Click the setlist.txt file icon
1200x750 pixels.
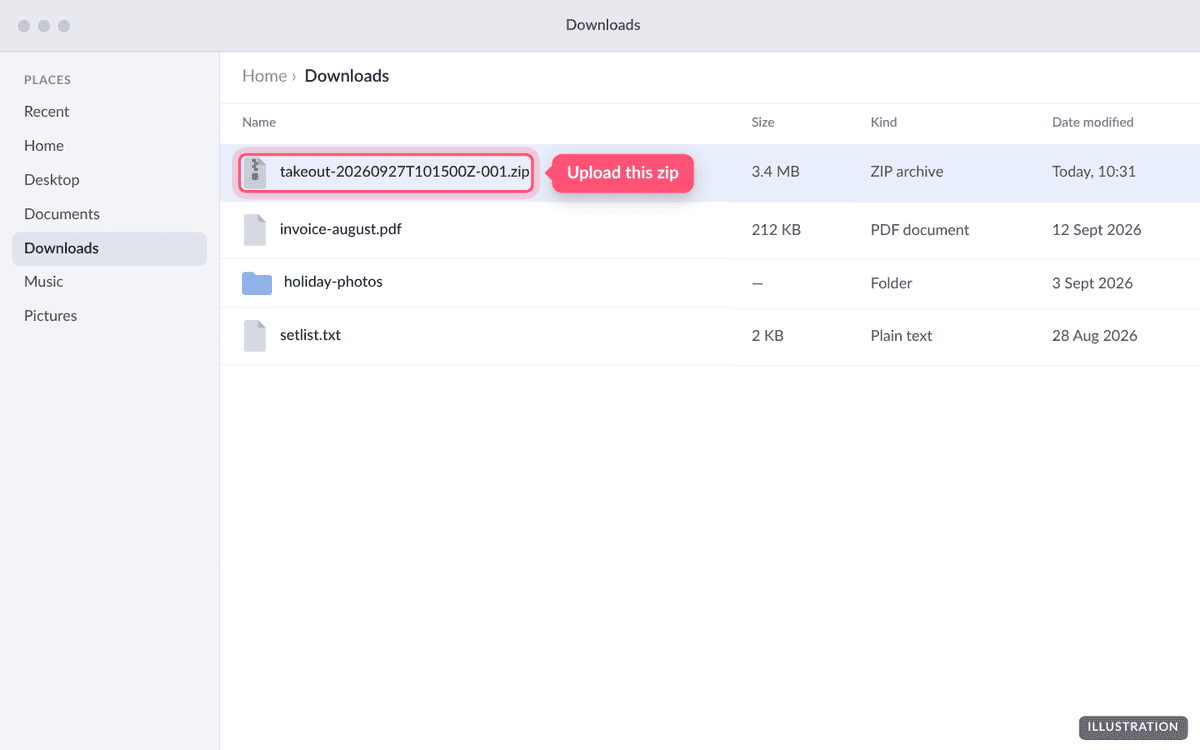tap(255, 336)
